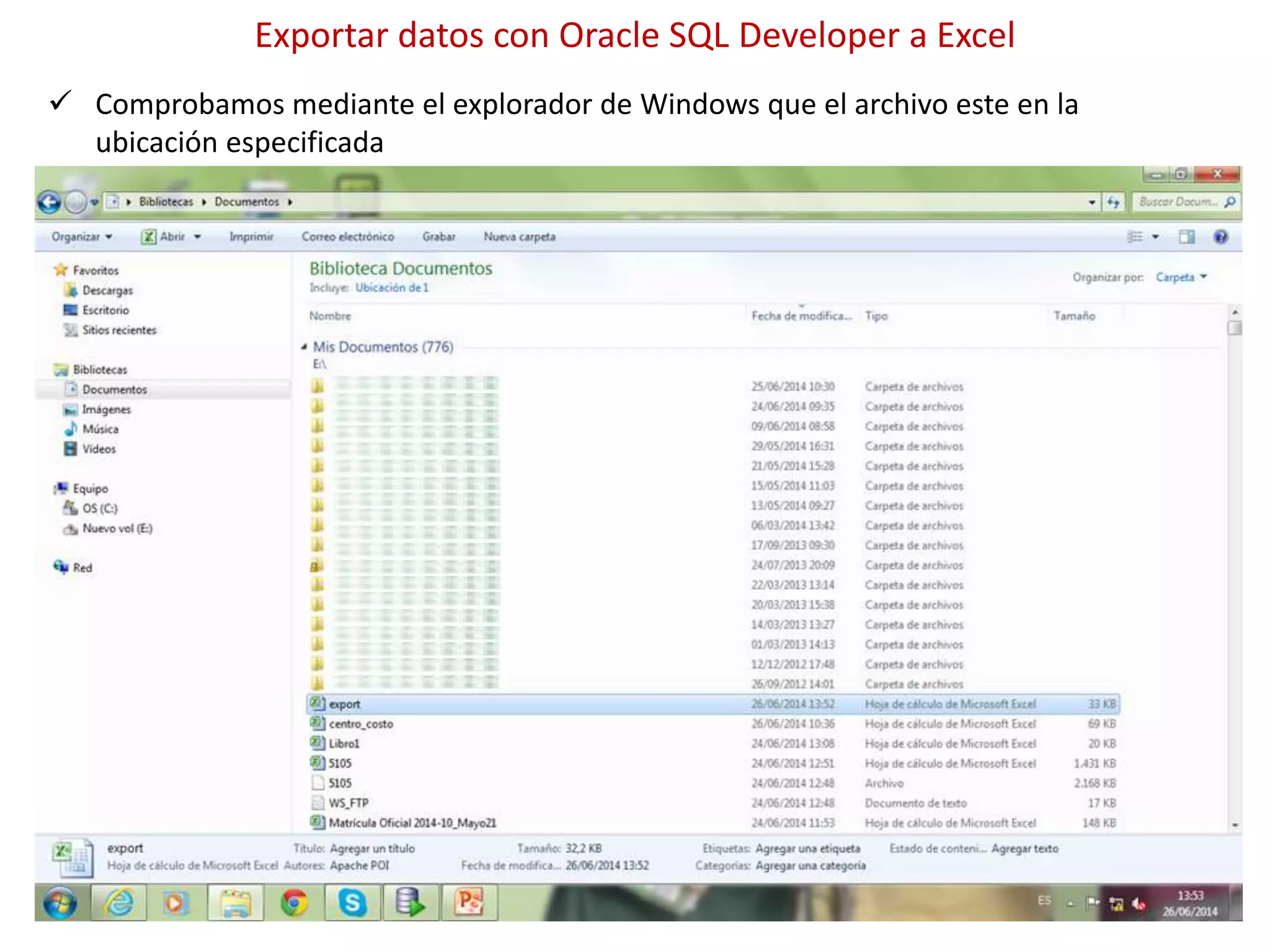
Task: Open PowerPoint from the taskbar
Action: [x=469, y=903]
